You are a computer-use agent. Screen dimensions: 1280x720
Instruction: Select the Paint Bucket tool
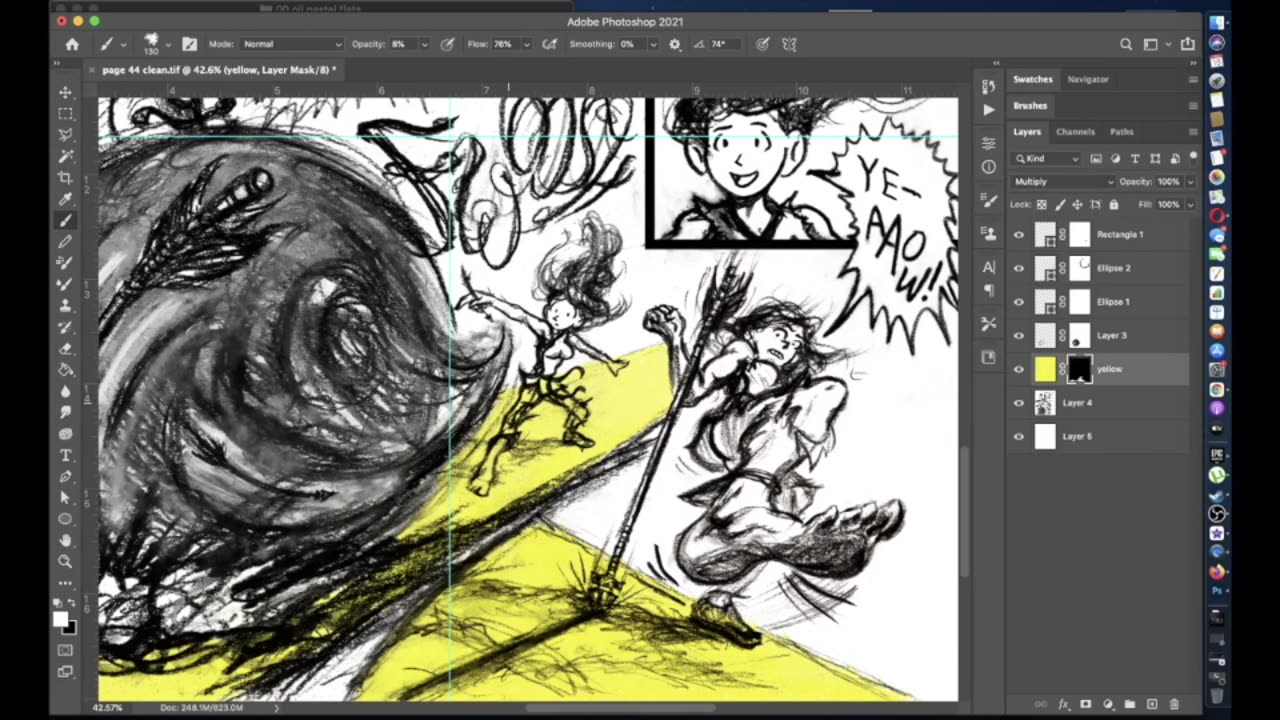tap(66, 369)
